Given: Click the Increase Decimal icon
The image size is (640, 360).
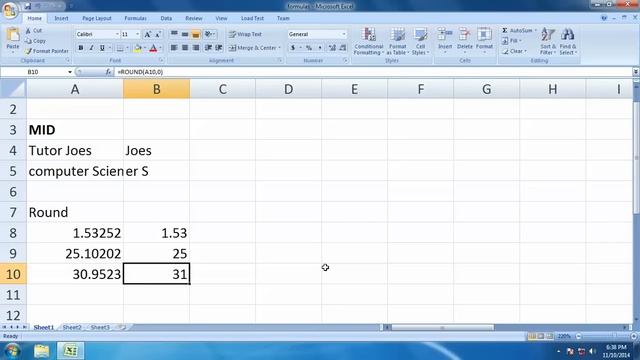Looking at the screenshot, I should (332, 48).
